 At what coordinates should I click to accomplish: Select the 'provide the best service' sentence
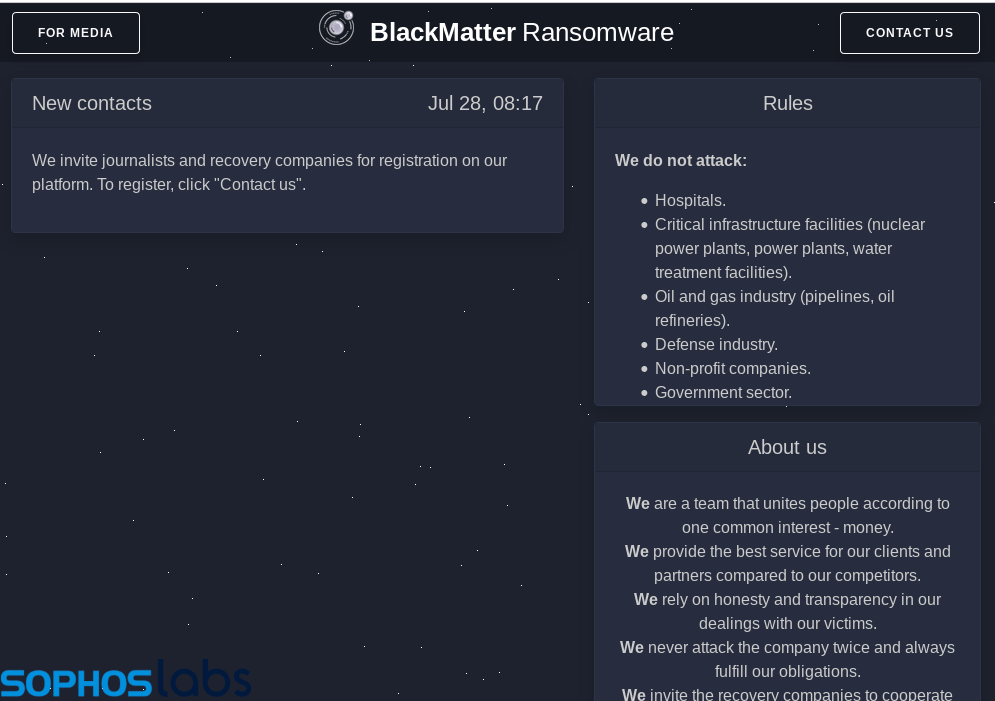pos(787,563)
